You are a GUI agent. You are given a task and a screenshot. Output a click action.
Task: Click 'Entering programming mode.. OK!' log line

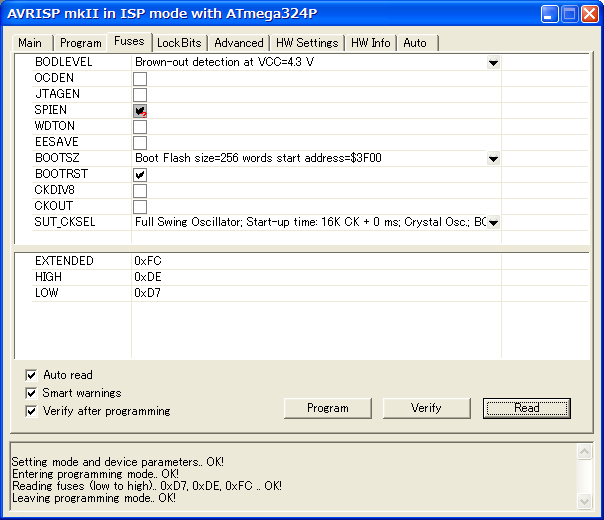[95, 474]
